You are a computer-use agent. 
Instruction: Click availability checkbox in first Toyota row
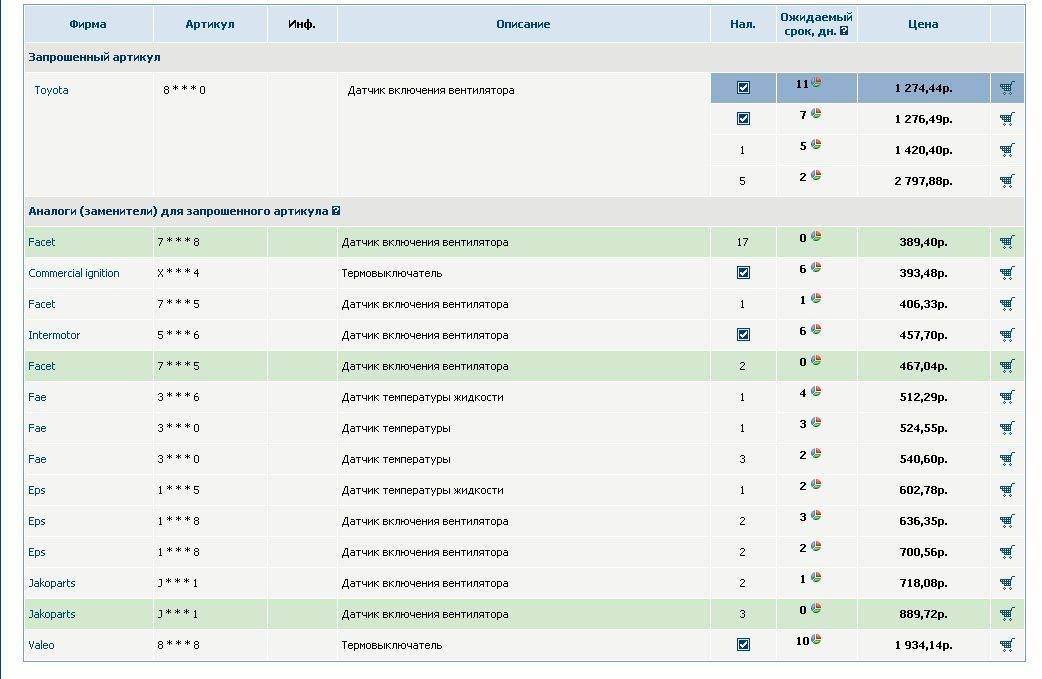[743, 88]
